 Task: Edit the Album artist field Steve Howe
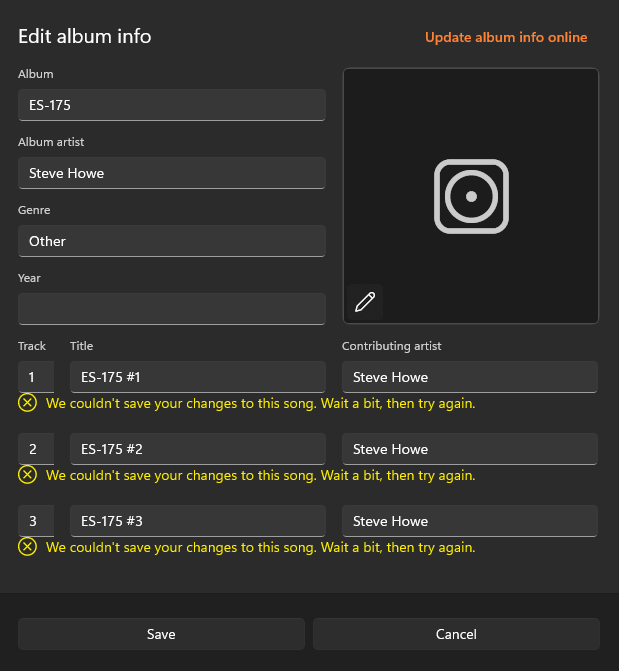[x=172, y=173]
